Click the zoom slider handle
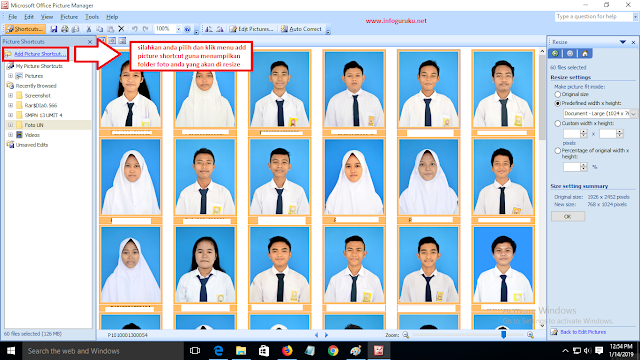This screenshot has width=640, height=360. 503,335
